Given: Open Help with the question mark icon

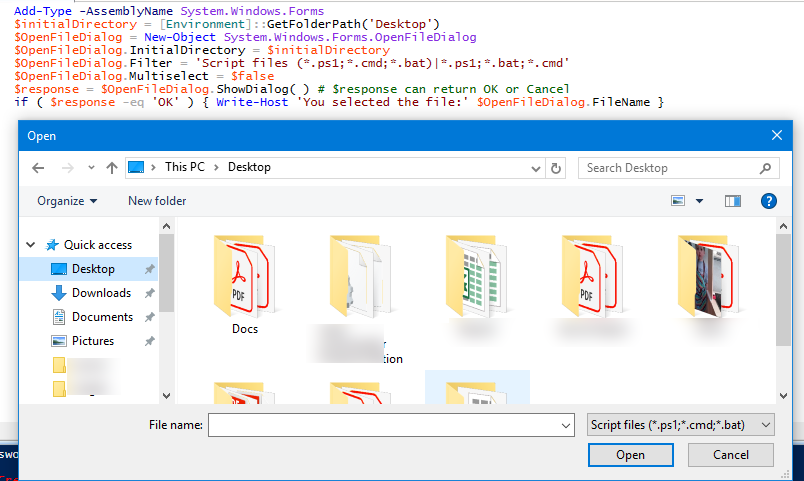Looking at the screenshot, I should point(769,201).
